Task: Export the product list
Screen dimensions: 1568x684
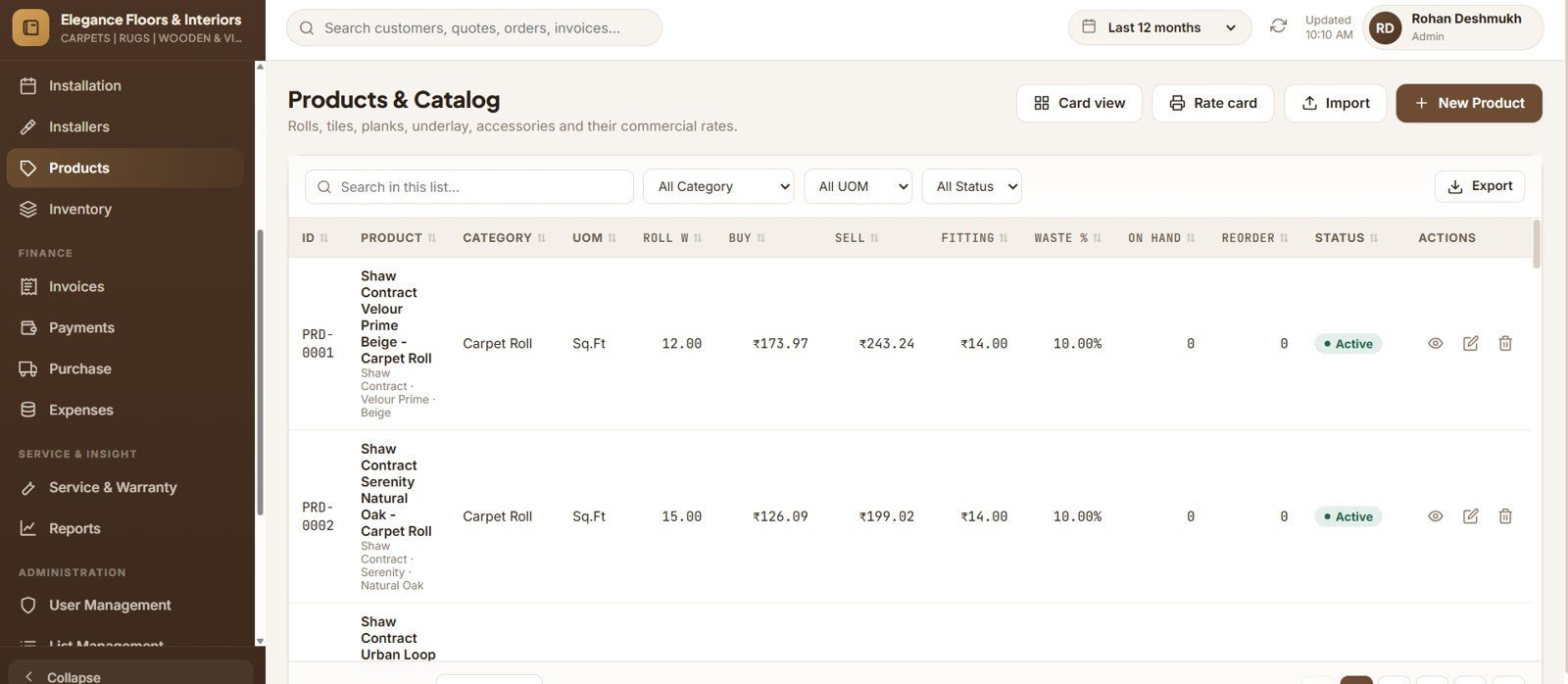Action: click(x=1479, y=186)
